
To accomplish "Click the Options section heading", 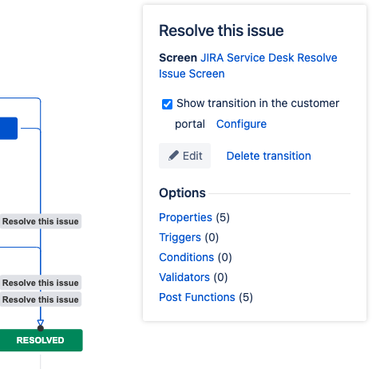I will (182, 193).
